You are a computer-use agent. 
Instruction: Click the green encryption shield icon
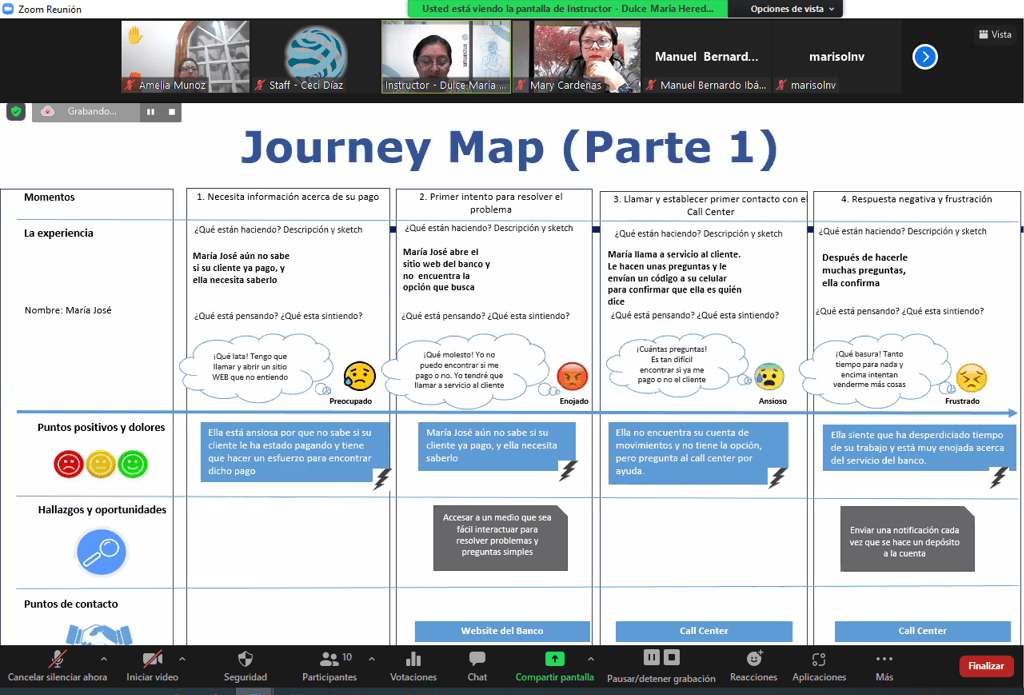pyautogui.click(x=16, y=111)
